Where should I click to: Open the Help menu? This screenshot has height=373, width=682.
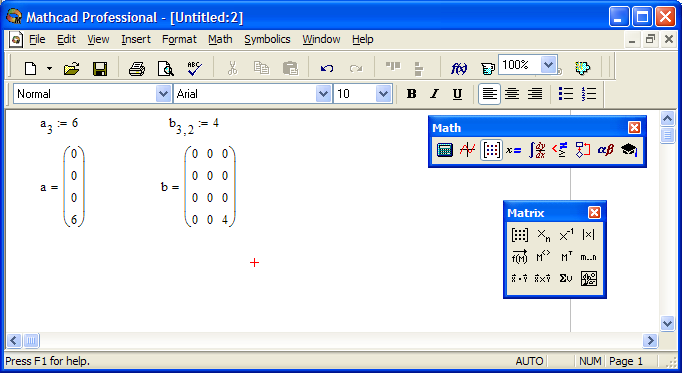[x=363, y=40]
